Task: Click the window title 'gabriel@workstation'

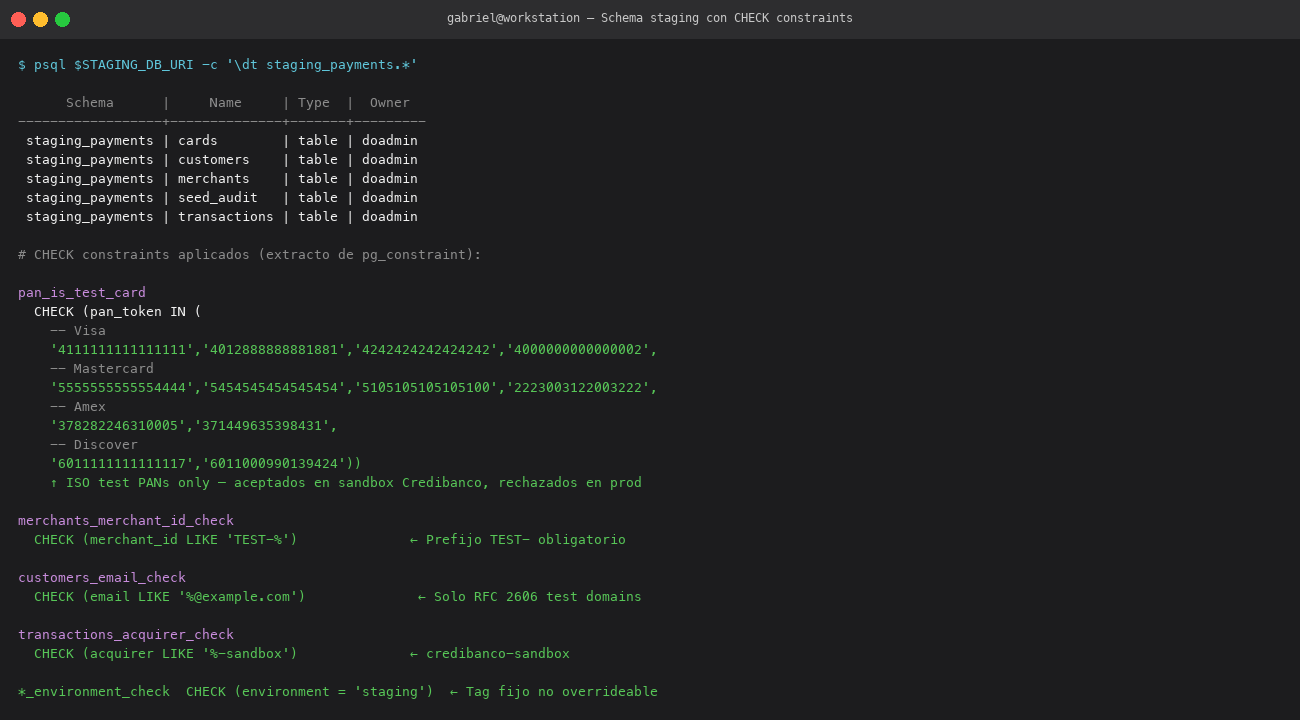Action: click(515, 18)
